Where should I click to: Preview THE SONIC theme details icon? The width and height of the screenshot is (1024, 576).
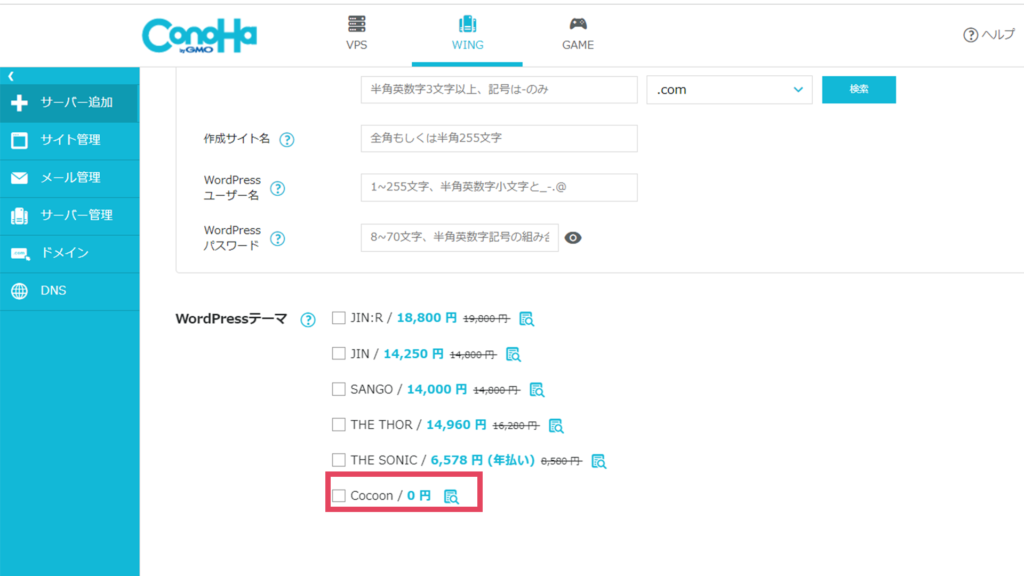pos(598,461)
